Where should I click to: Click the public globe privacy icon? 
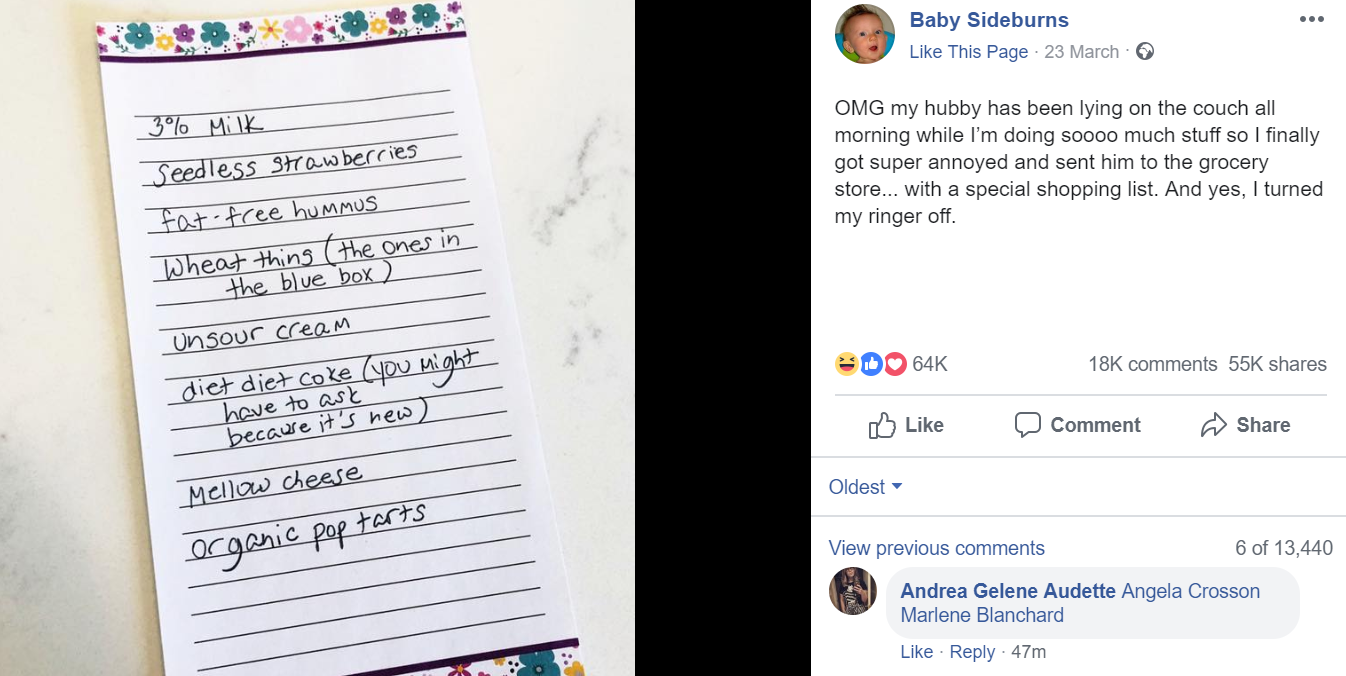1145,52
